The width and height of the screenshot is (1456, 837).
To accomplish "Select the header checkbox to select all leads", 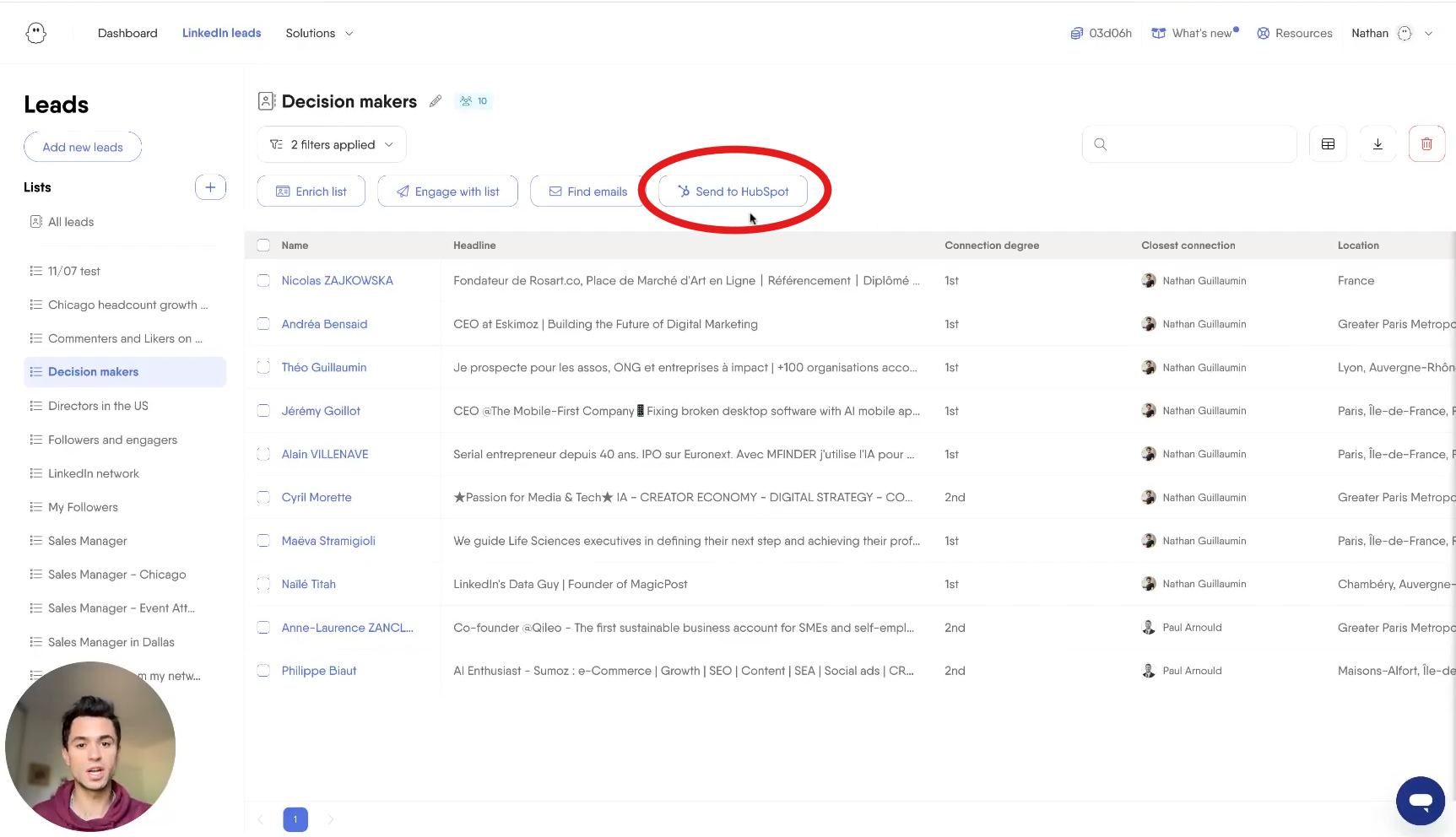I will (x=263, y=245).
